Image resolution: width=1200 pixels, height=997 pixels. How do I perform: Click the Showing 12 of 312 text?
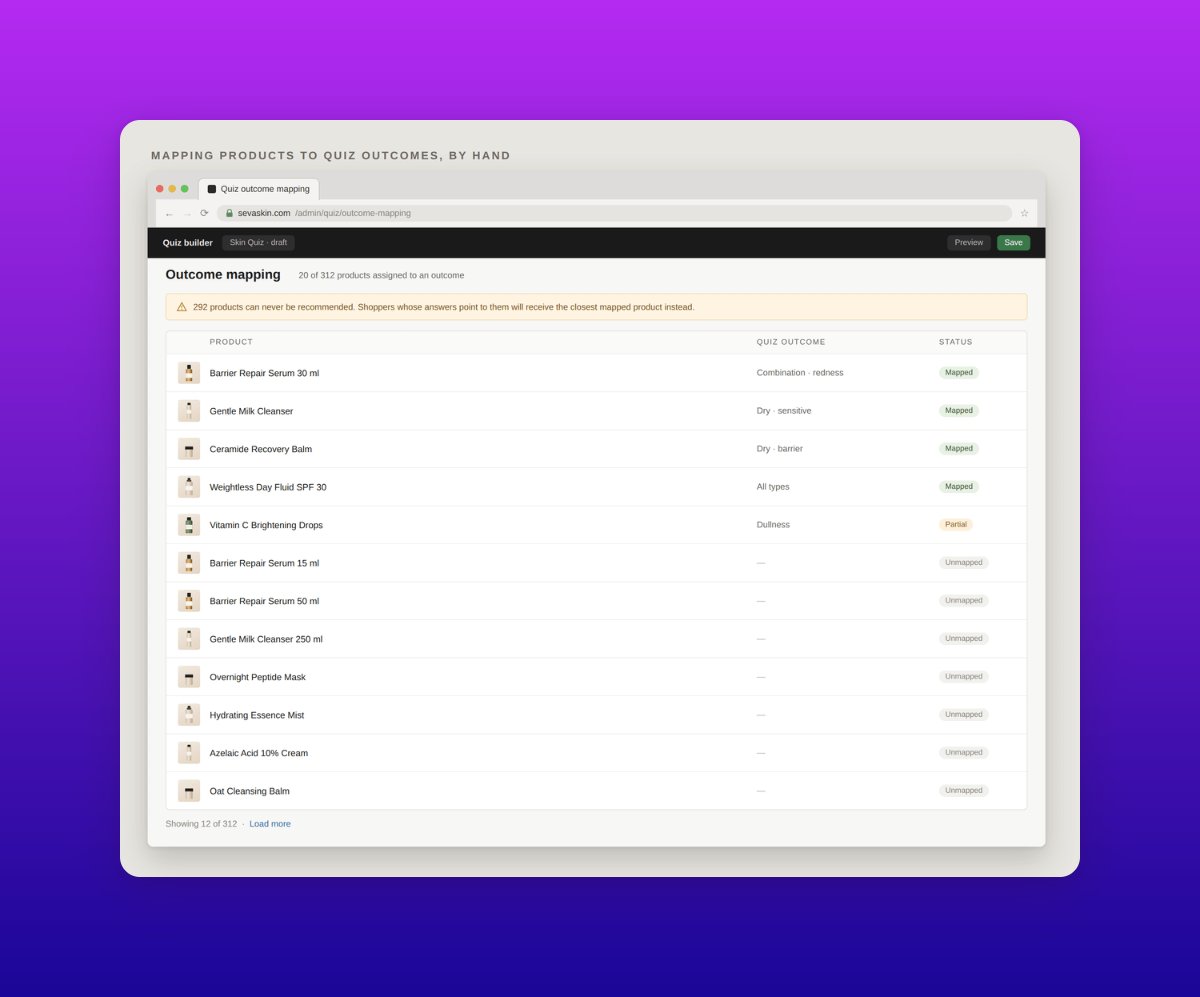click(201, 824)
